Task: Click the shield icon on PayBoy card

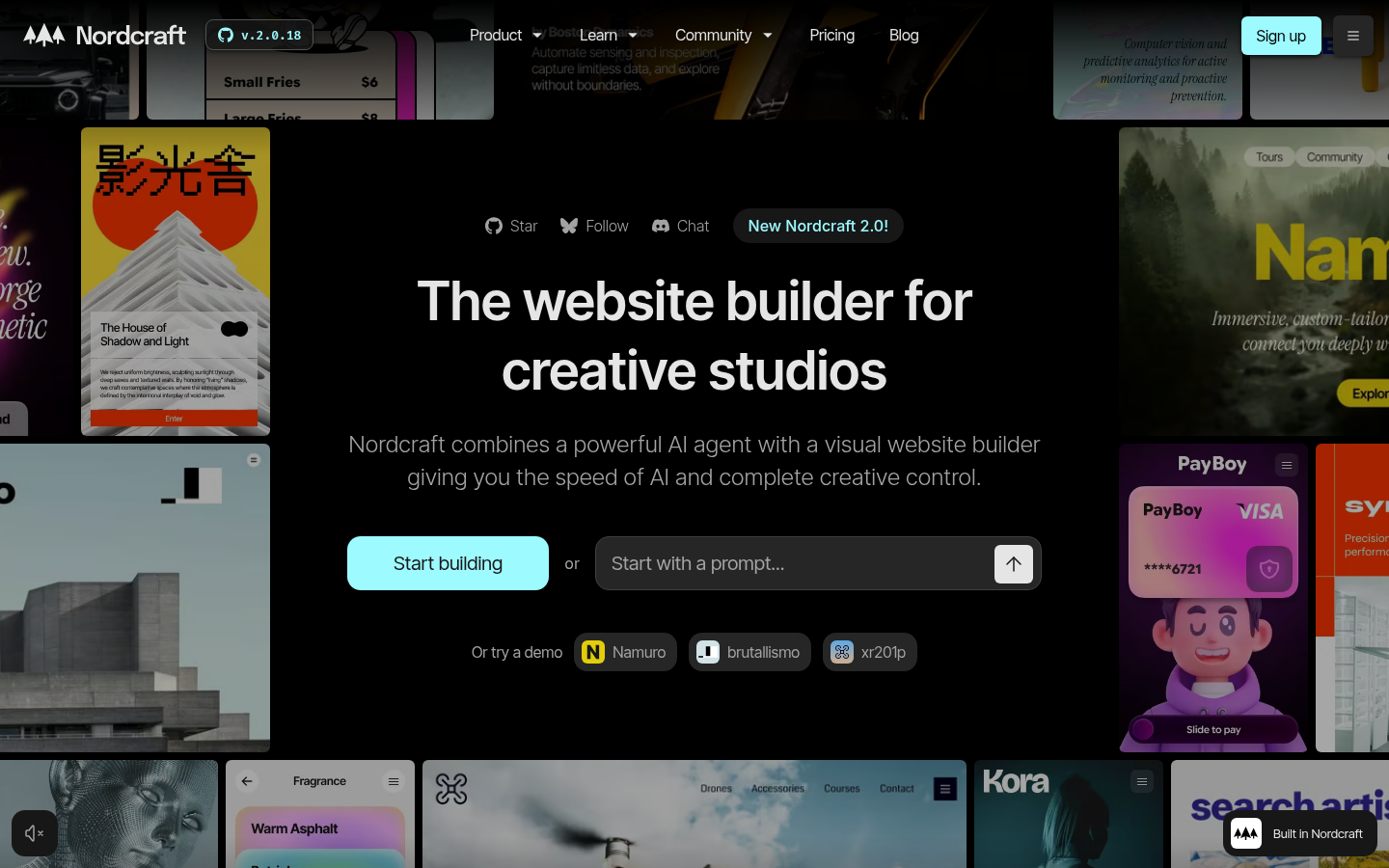Action: pos(1269,569)
